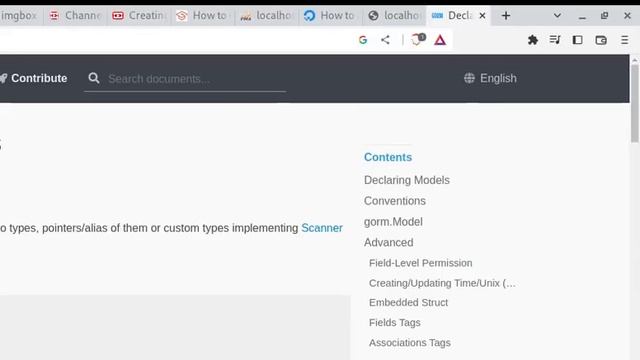Open the Brave Wallet icon
This screenshot has height=360, width=640.
point(601,40)
